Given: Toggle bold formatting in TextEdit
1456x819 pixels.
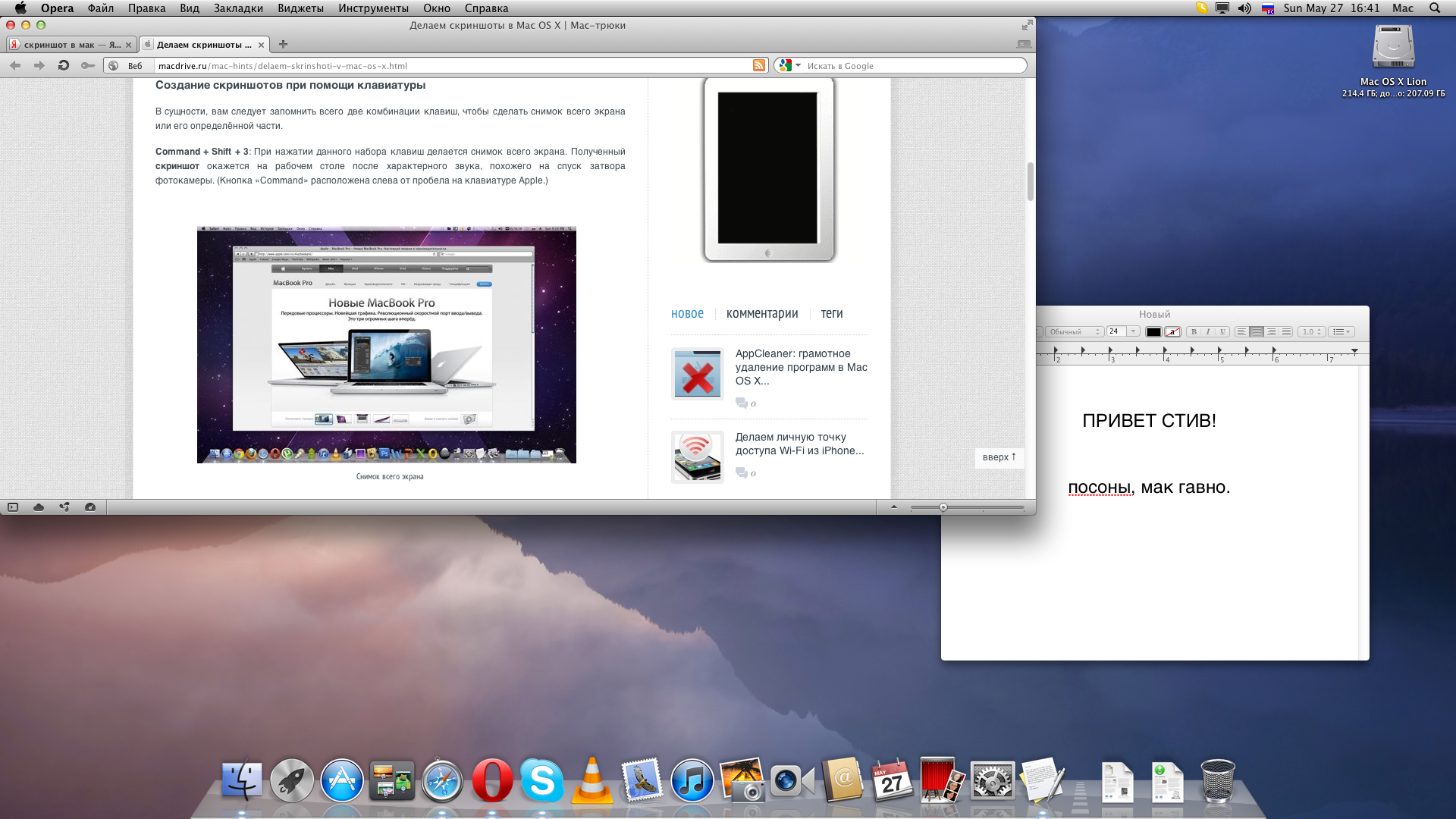Looking at the screenshot, I should coord(1194,332).
